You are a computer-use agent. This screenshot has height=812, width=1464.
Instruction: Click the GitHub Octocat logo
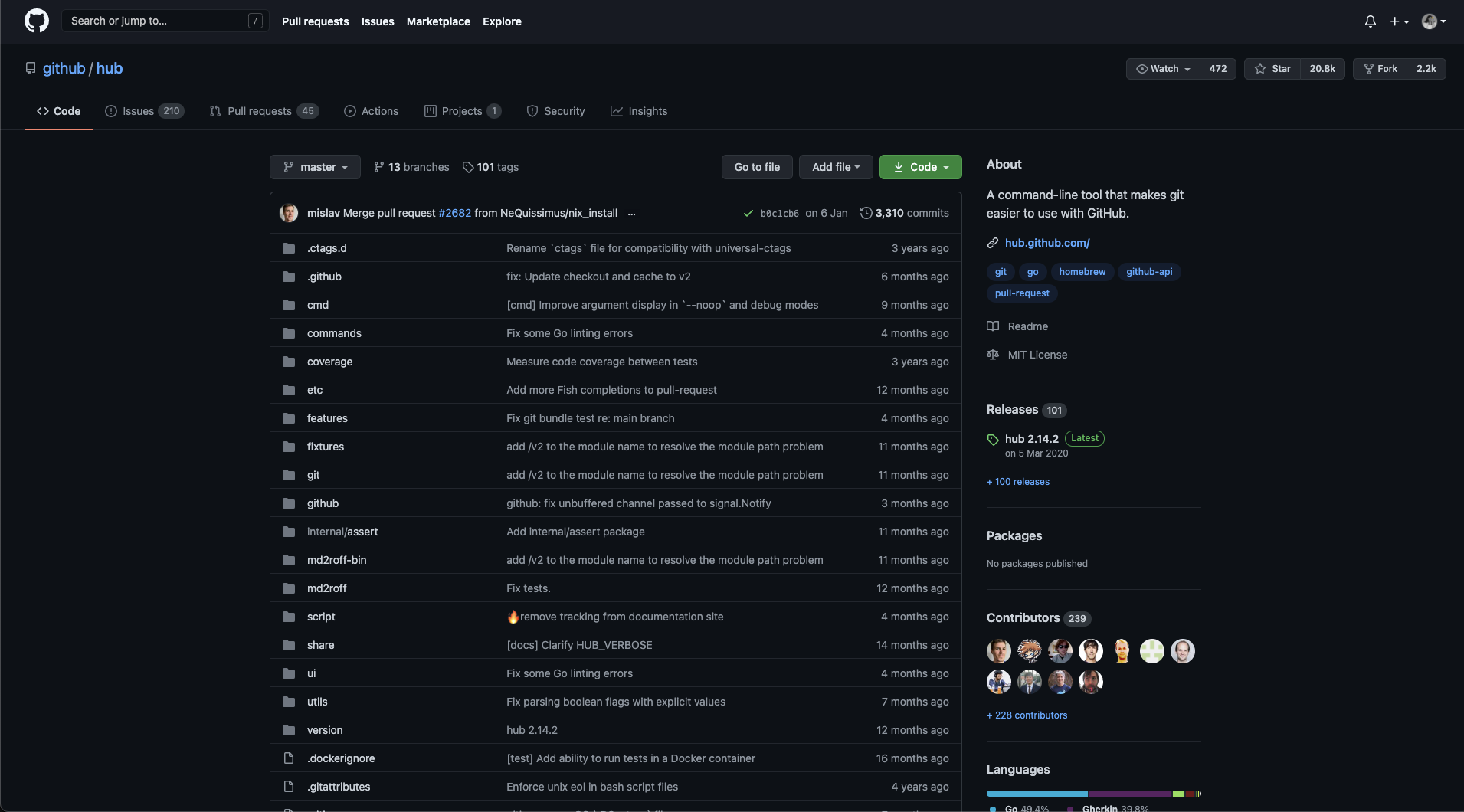click(x=36, y=21)
